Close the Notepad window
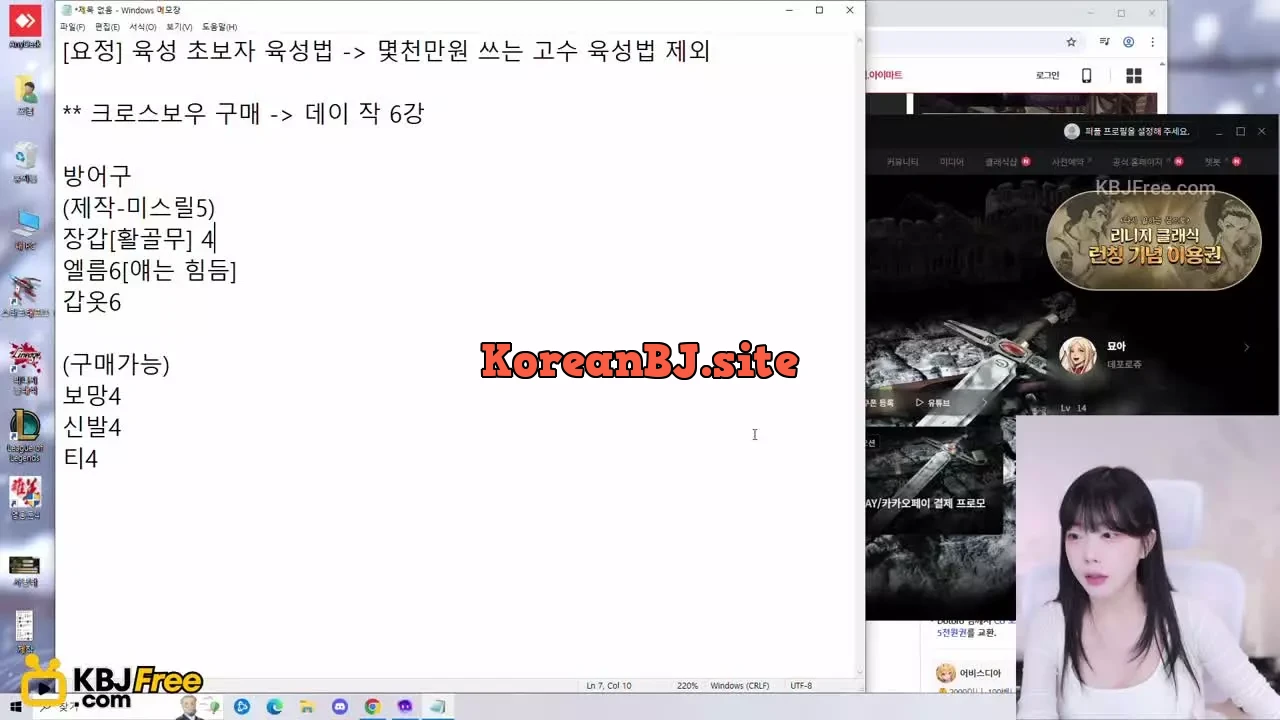 tap(850, 10)
